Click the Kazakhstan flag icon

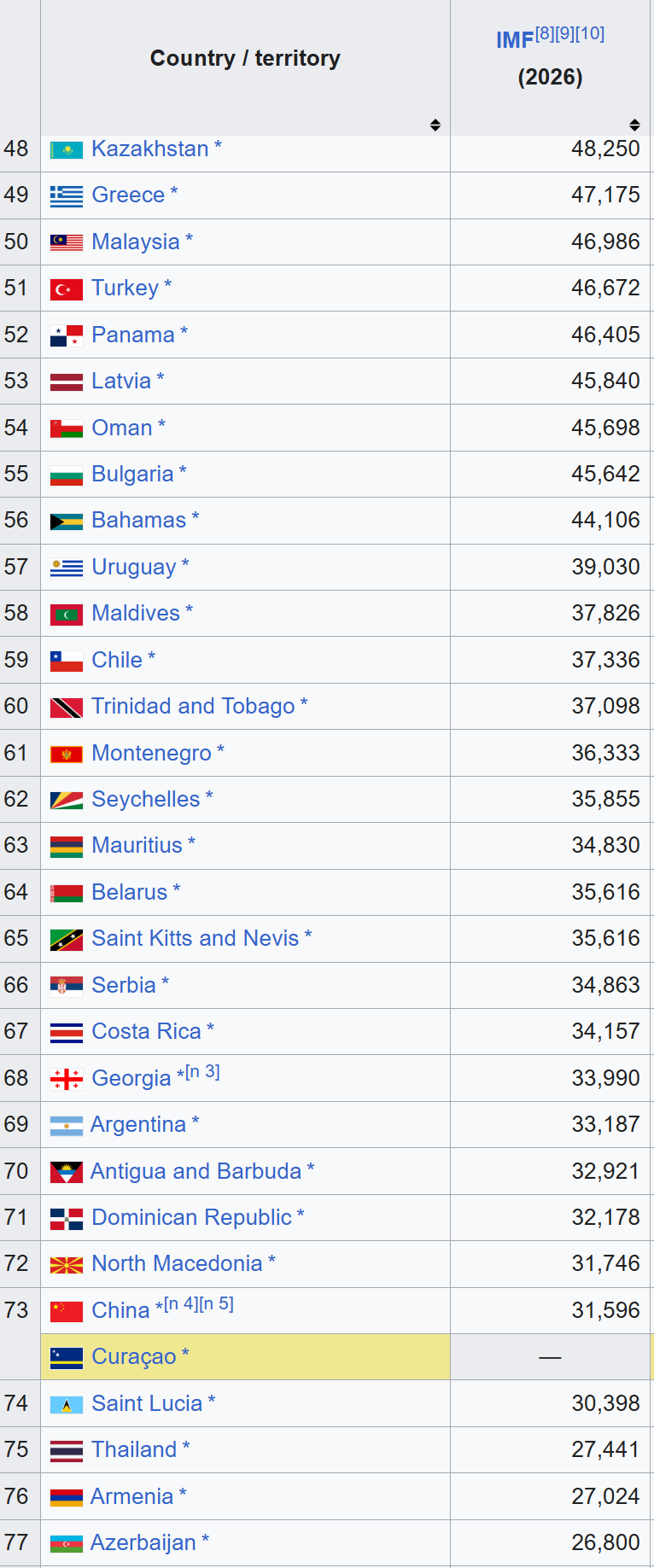click(x=67, y=150)
